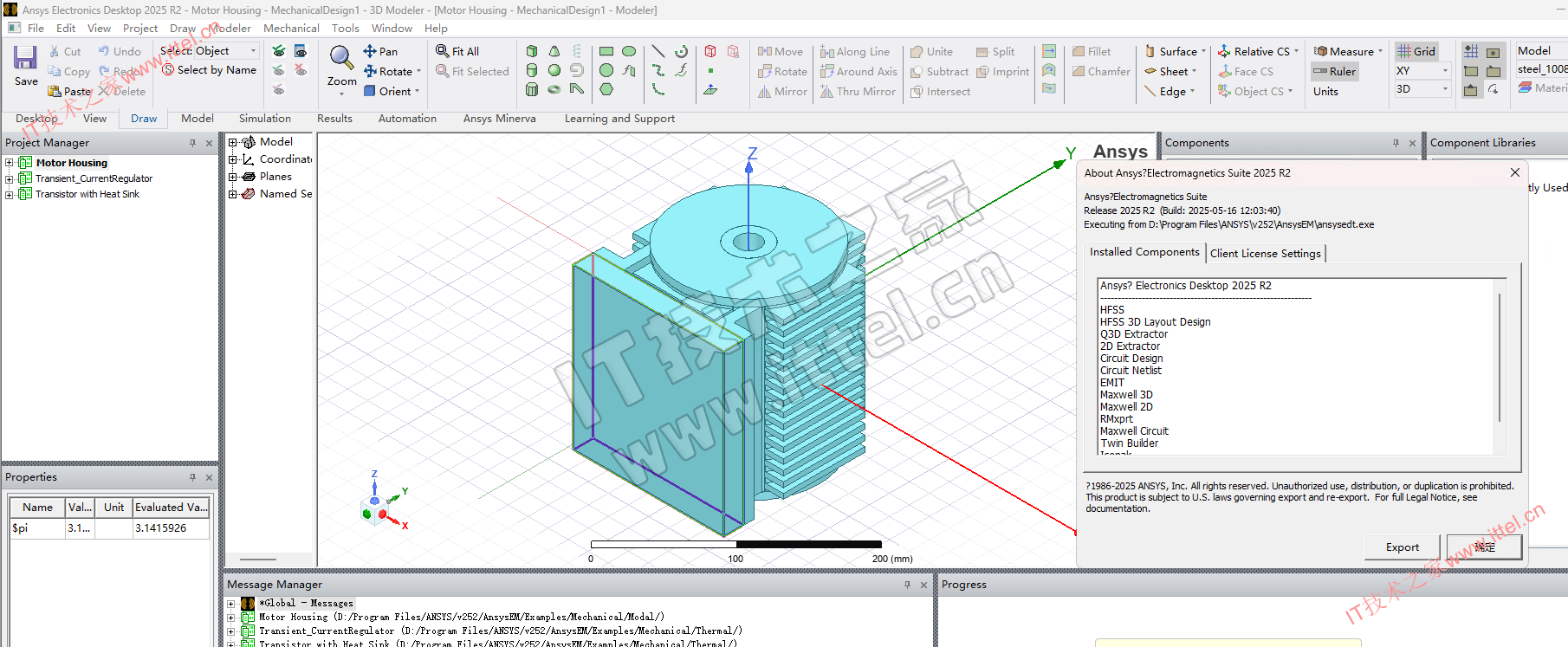Expand the Planes node in model tree
Screen dimensions: 1568x647
click(232, 177)
